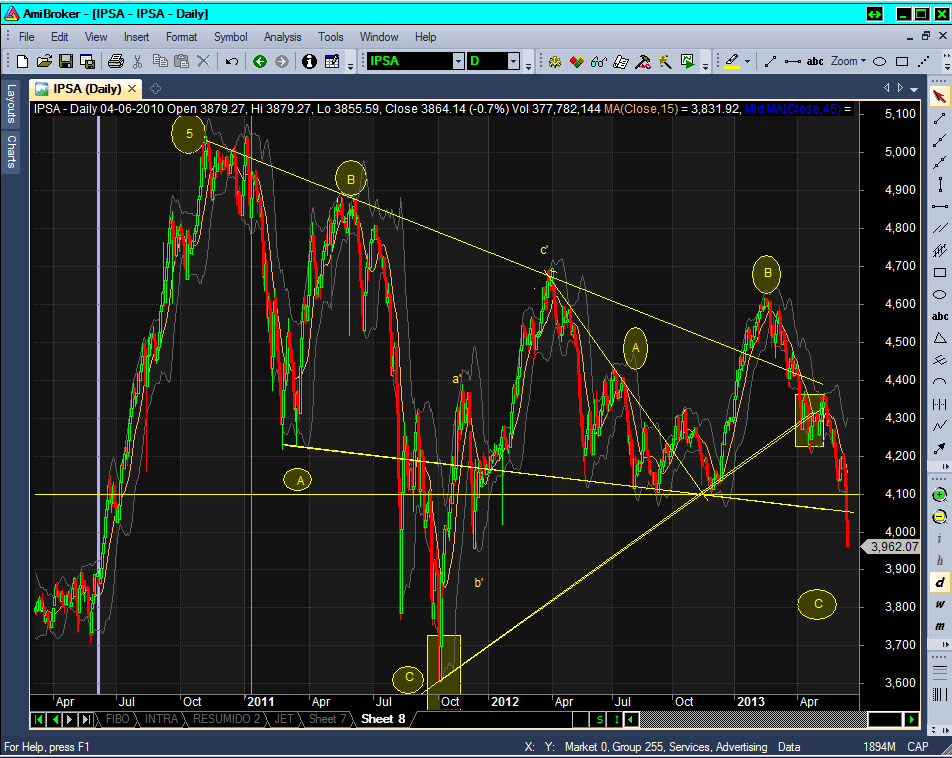Open the Symbol menu

[231, 37]
